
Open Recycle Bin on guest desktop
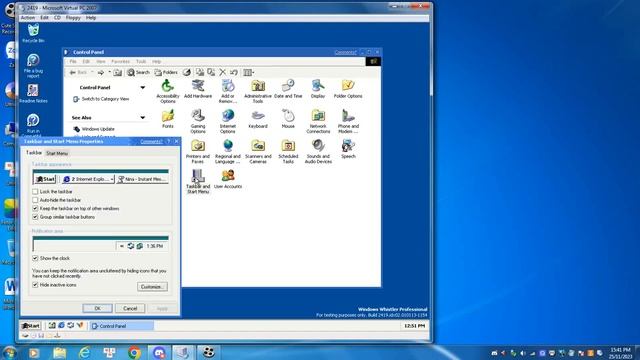pyautogui.click(x=33, y=33)
